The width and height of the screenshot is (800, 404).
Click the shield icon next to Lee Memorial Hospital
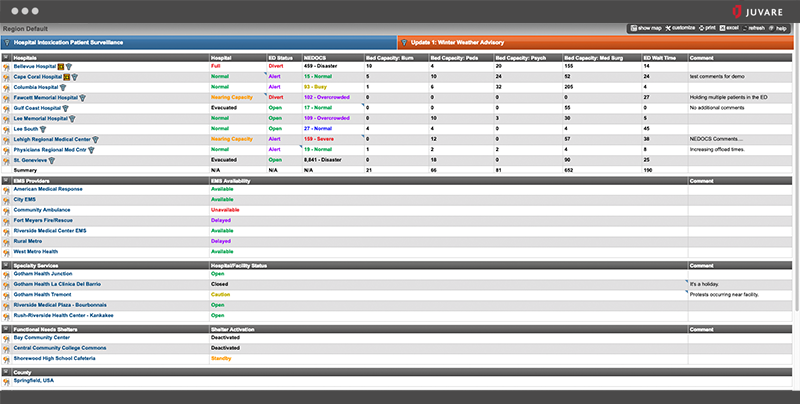coord(72,119)
